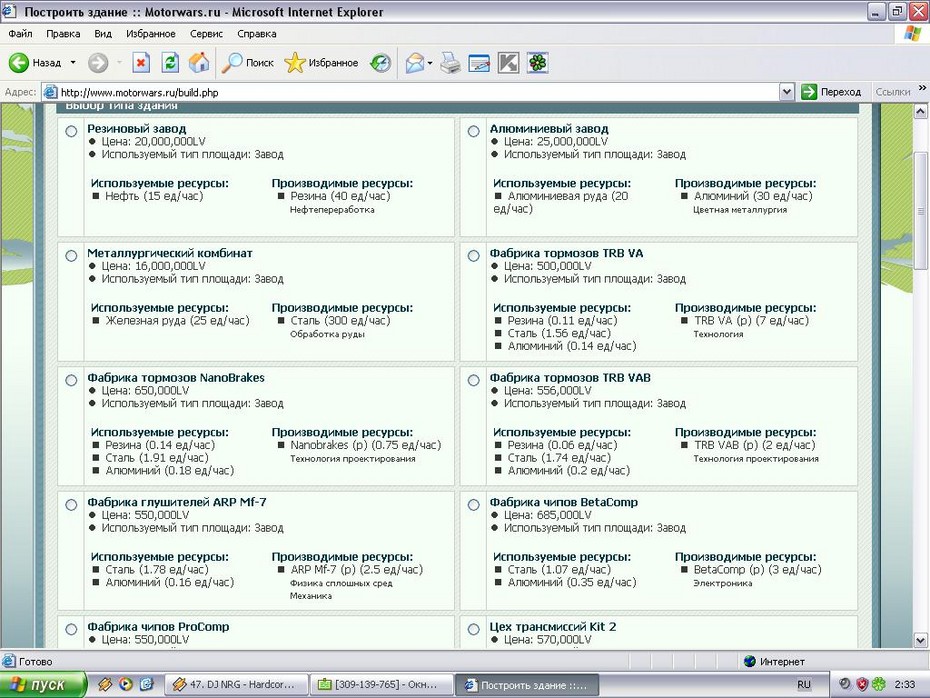Click the quick launch Winamp lightning icon

(x=105, y=684)
